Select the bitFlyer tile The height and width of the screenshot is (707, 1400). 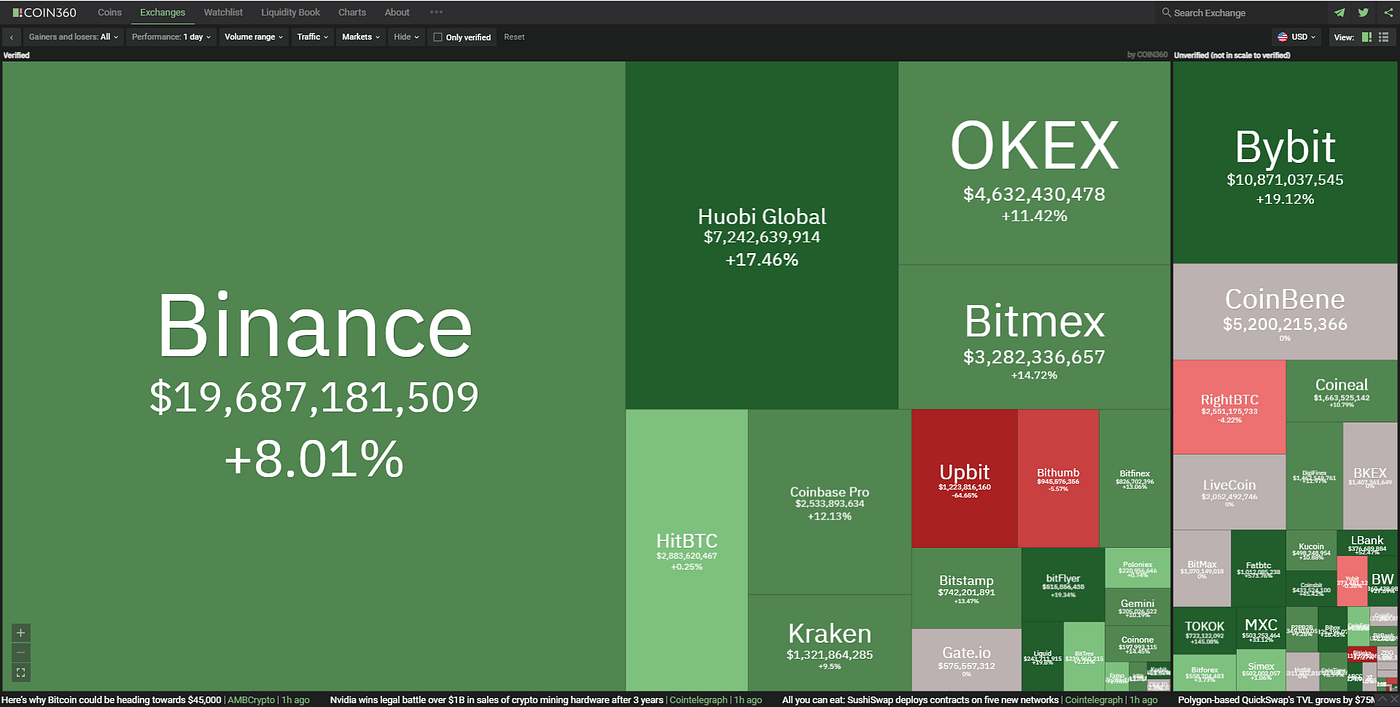coord(1063,584)
